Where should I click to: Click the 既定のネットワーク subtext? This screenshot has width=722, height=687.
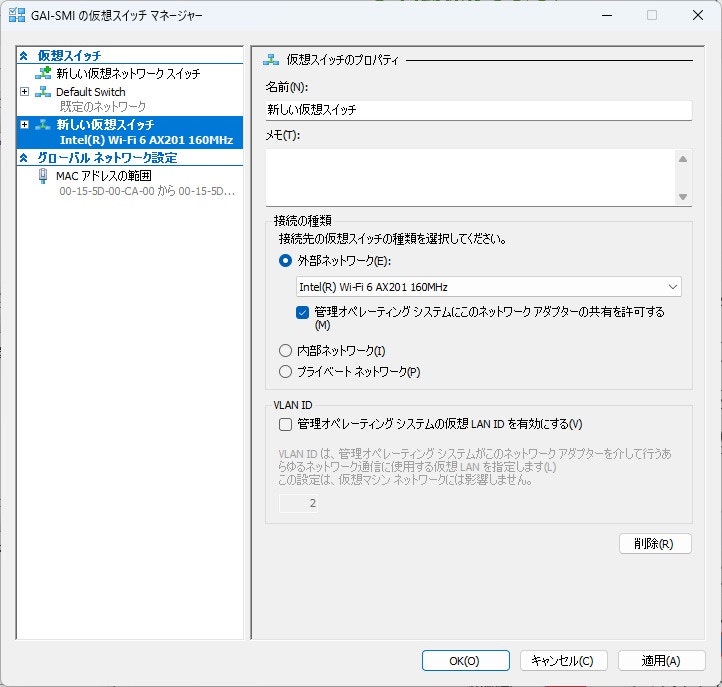tap(103, 107)
